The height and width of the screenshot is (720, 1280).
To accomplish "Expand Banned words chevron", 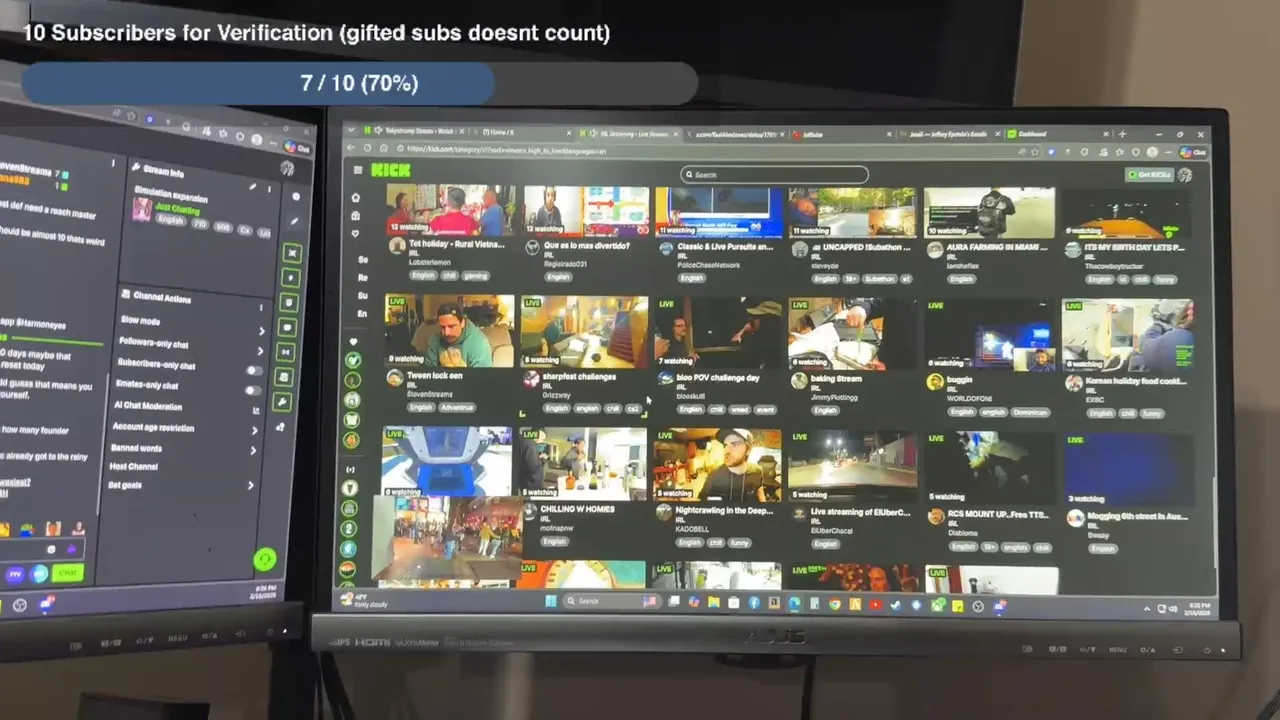I will pyautogui.click(x=253, y=451).
